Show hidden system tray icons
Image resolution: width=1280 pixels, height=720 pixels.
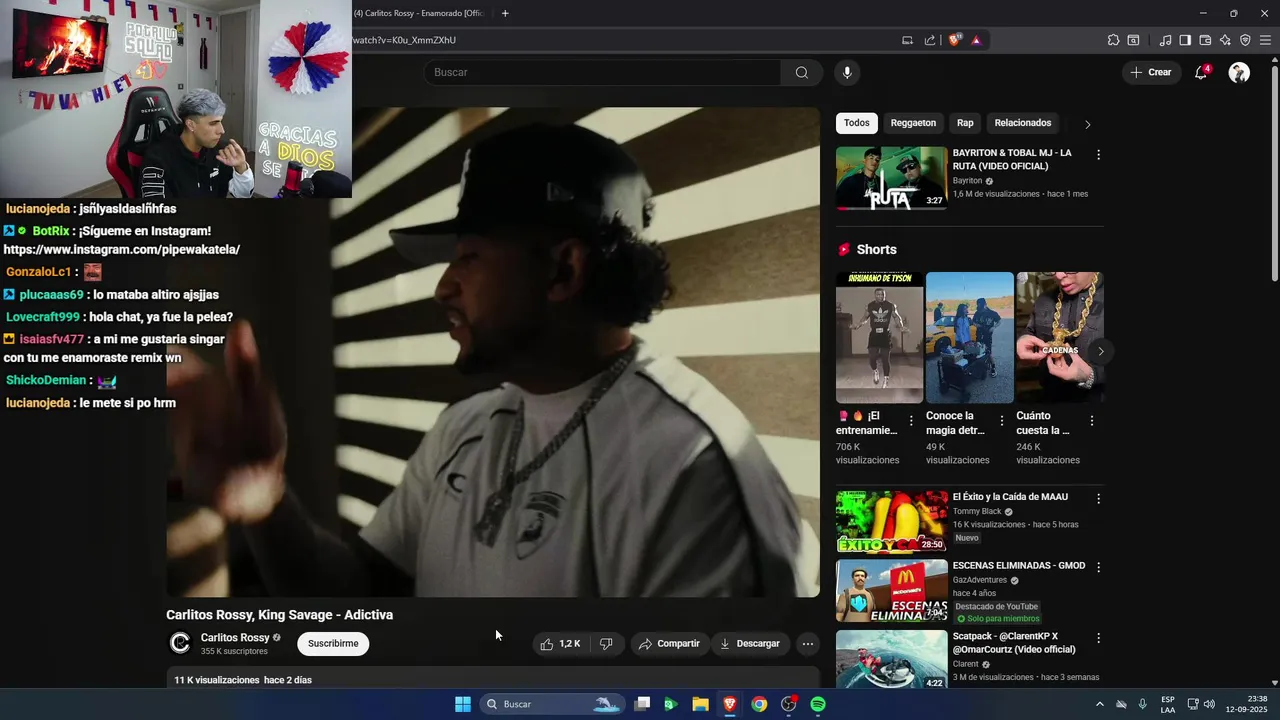click(x=1099, y=704)
